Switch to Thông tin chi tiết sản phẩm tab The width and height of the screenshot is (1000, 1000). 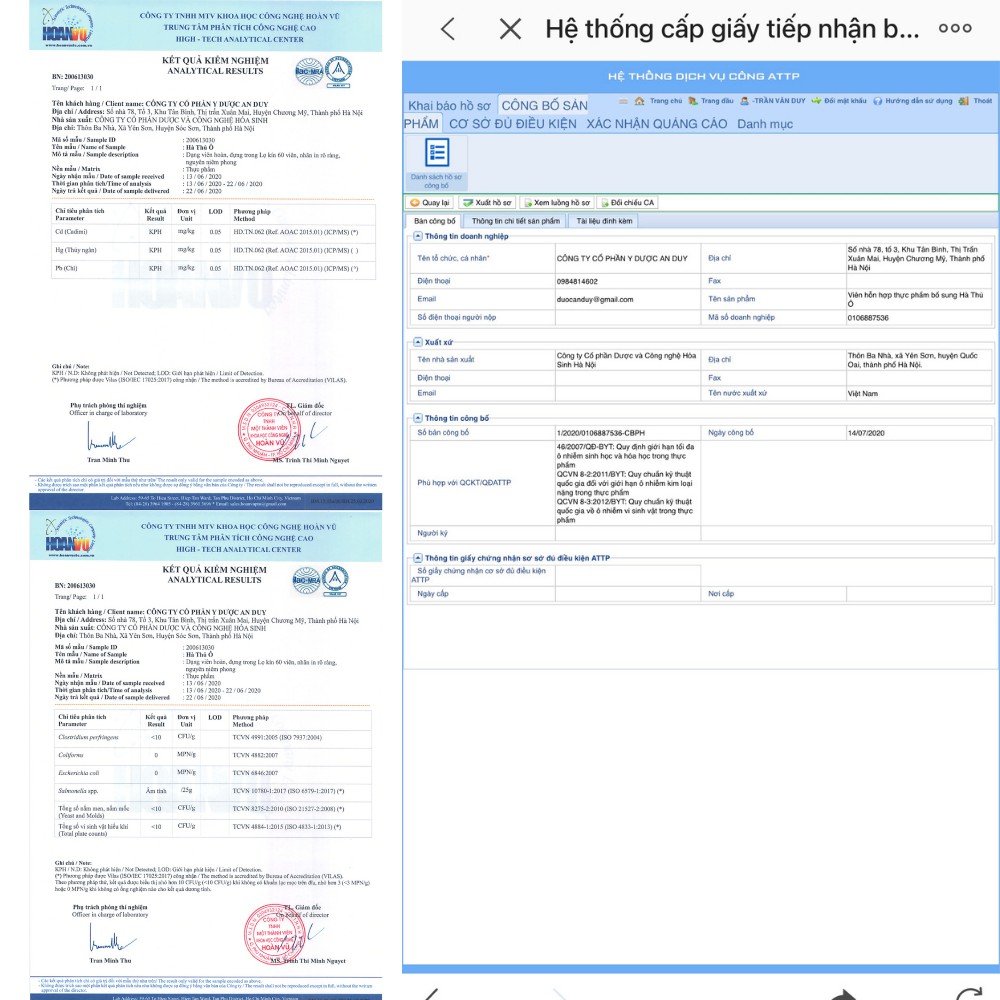click(514, 220)
